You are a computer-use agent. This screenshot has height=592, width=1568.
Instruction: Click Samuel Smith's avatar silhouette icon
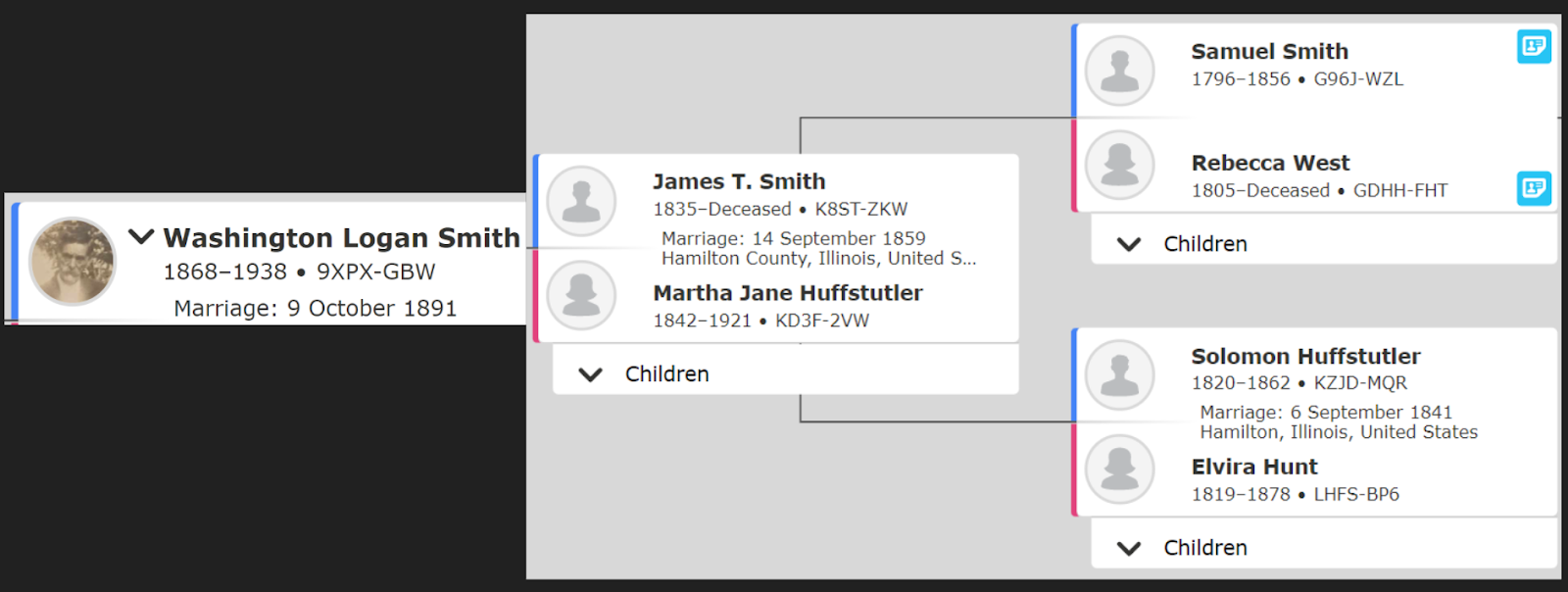(1119, 71)
